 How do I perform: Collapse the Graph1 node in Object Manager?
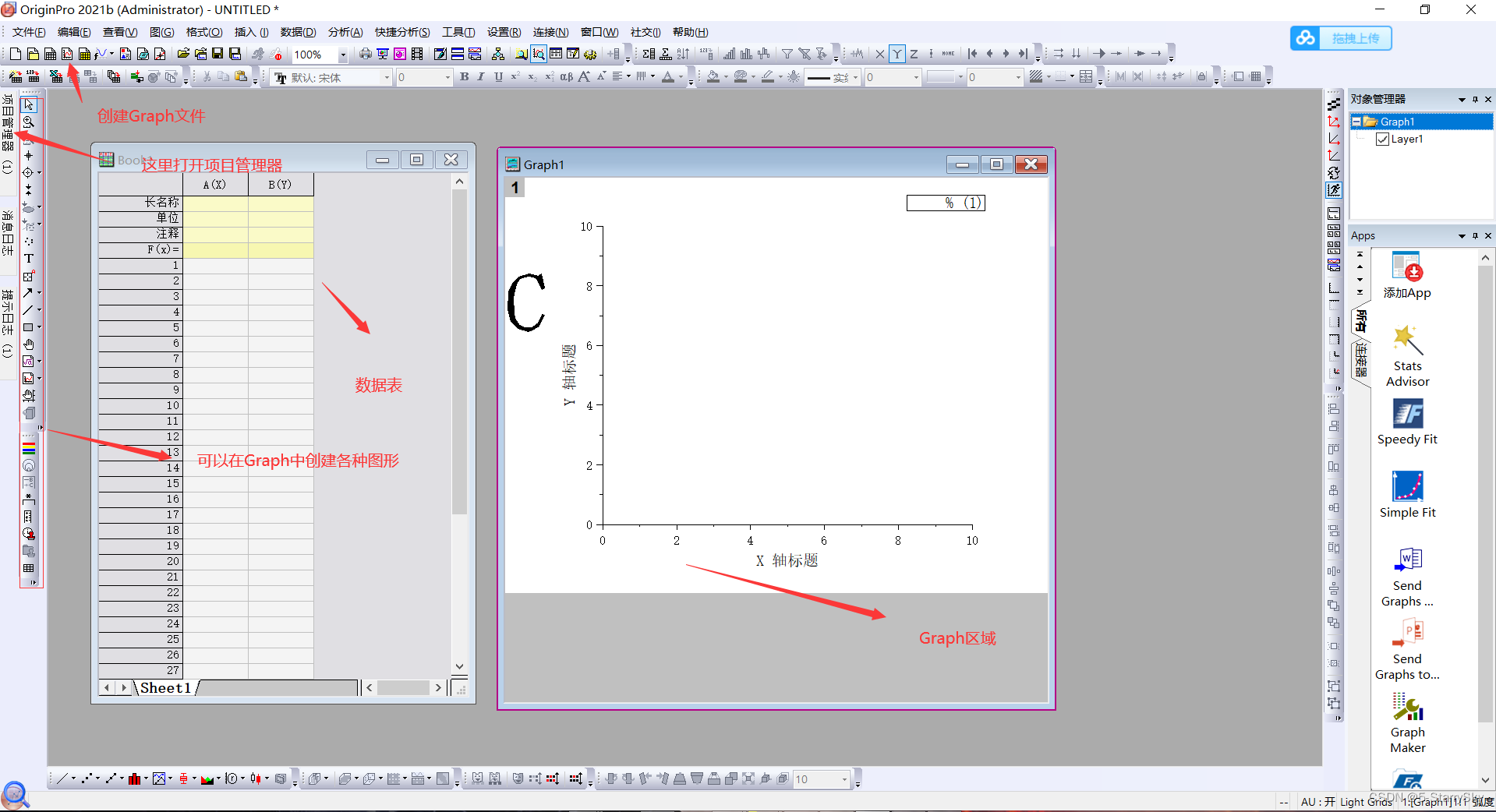tap(1356, 122)
